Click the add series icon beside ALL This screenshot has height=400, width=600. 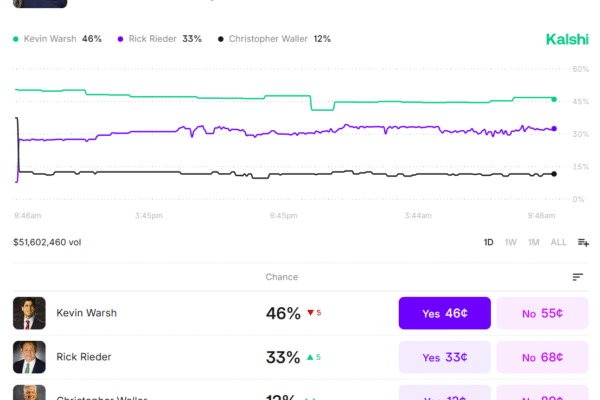coord(583,242)
